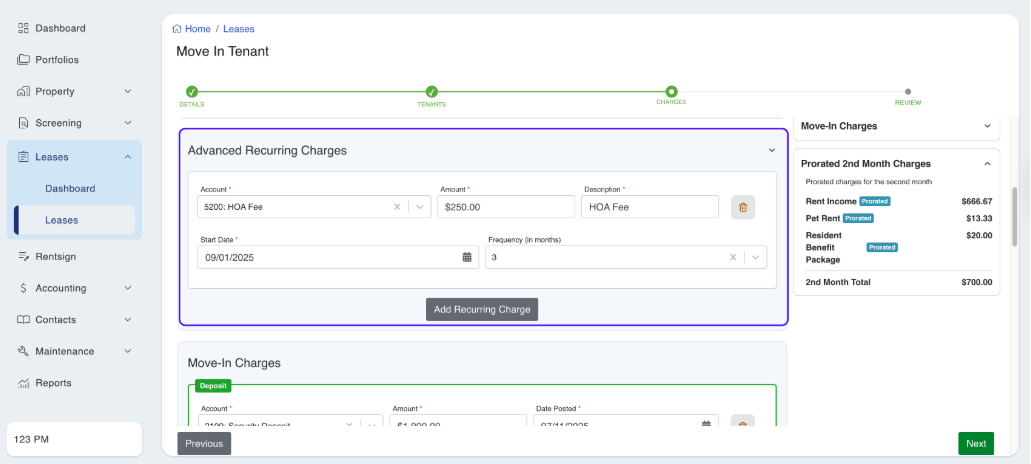Delete the HOA Fee recurring charge

pos(742,207)
